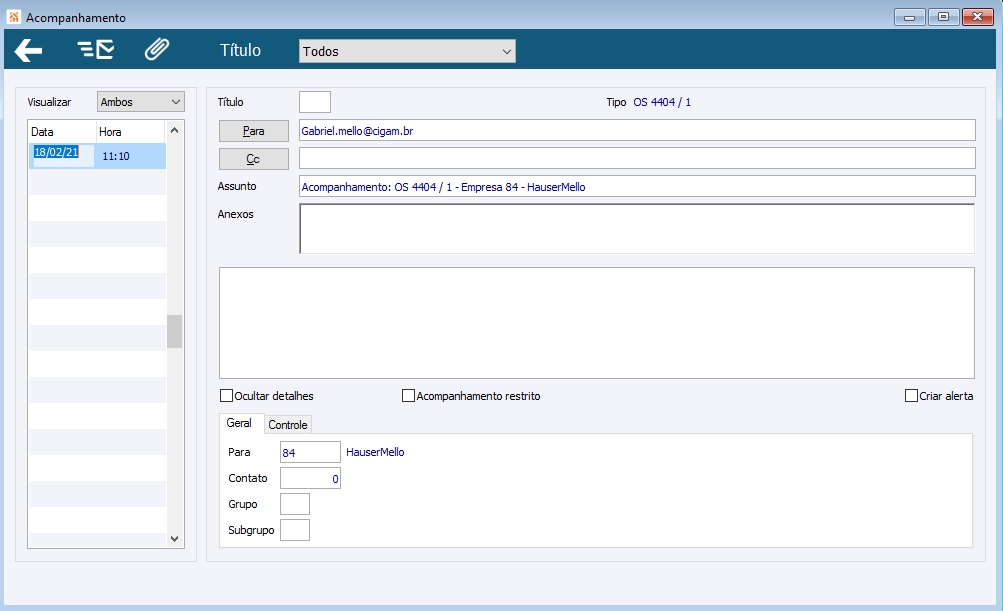Open the Título Todos dropdown
Viewport: 1003px width, 611px height.
pos(407,51)
